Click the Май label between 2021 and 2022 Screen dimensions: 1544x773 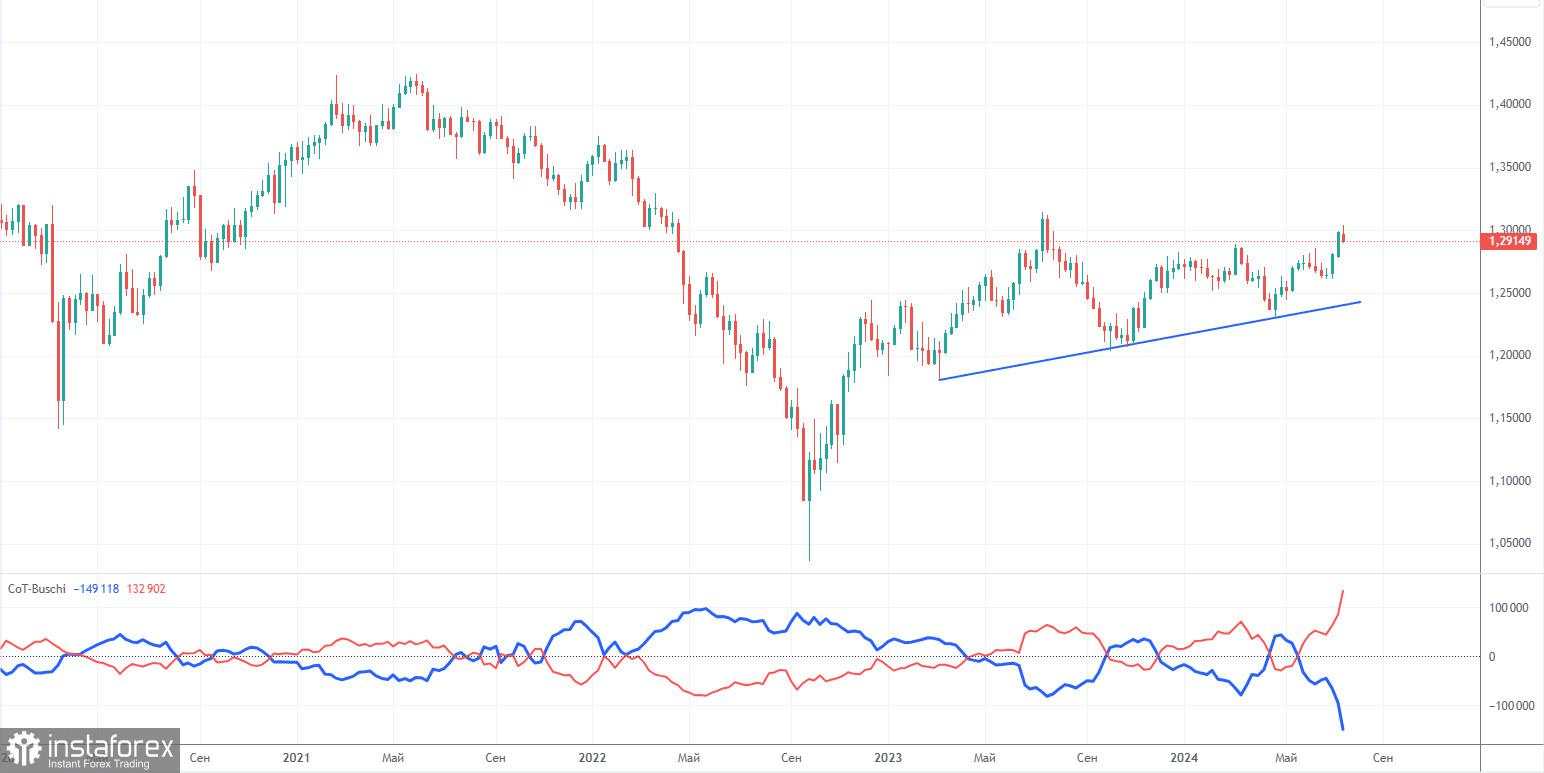coord(393,758)
